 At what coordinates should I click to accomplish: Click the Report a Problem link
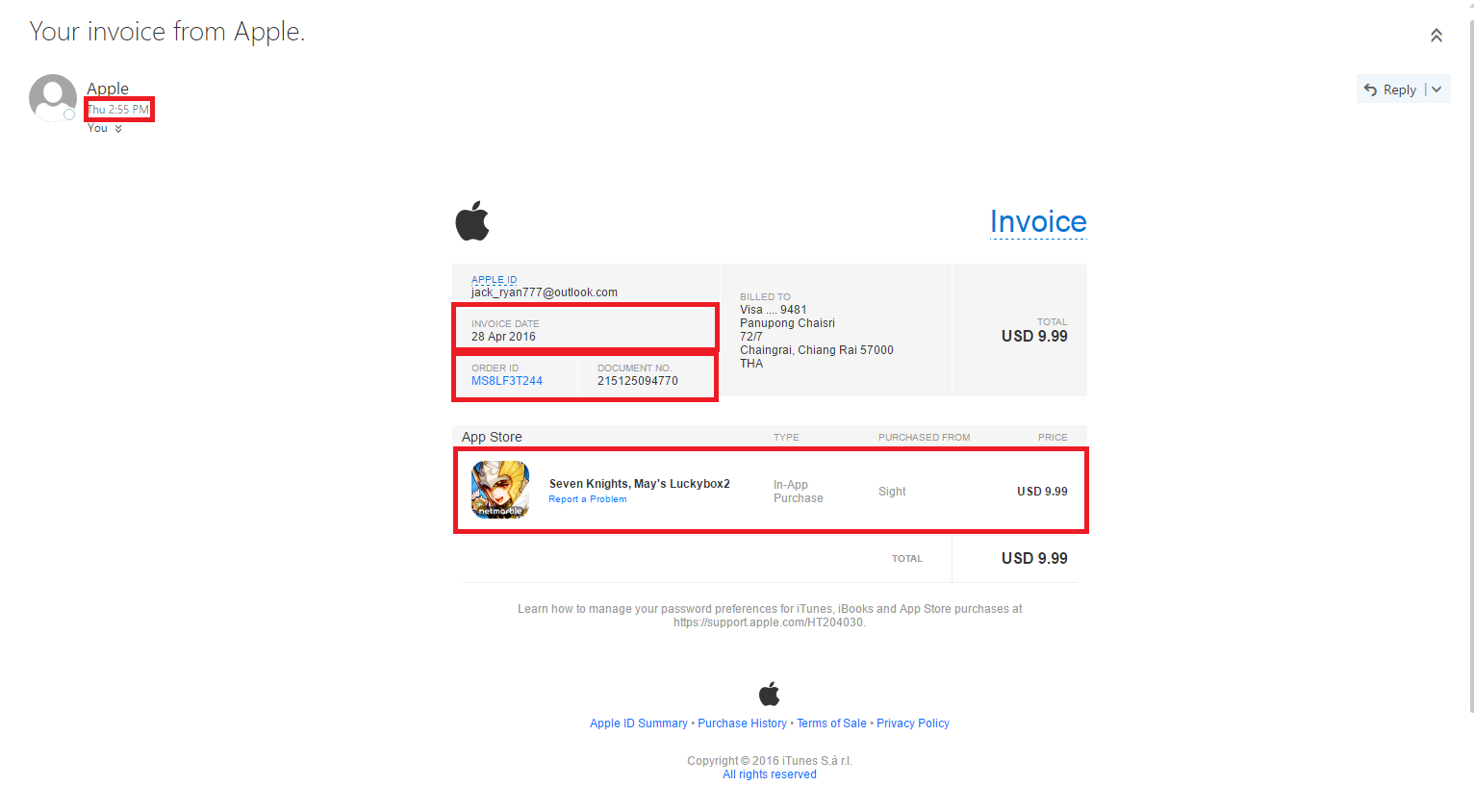point(588,499)
